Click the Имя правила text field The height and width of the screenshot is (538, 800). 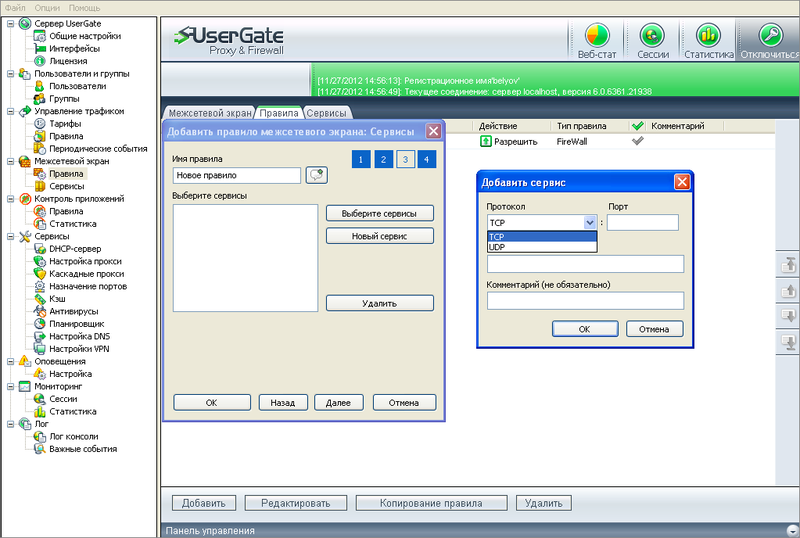(237, 175)
